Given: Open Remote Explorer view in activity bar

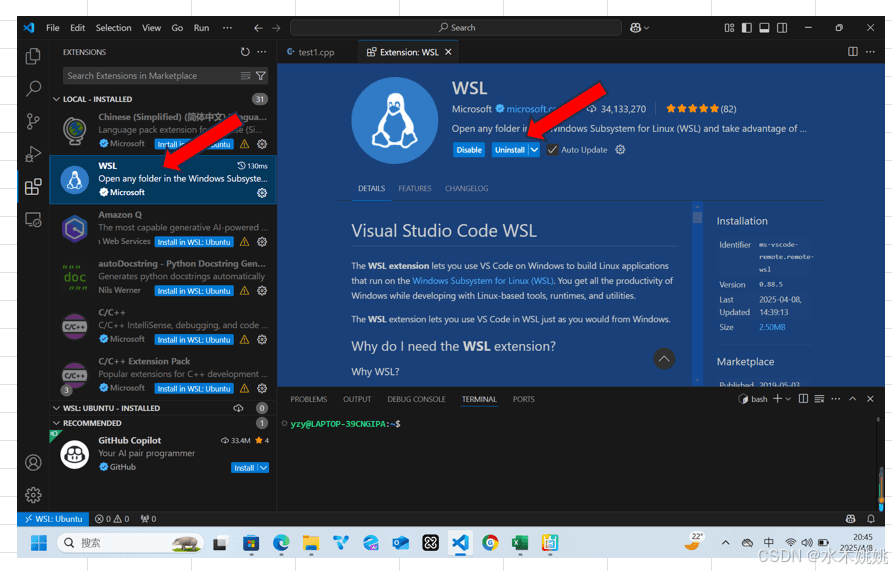Looking at the screenshot, I should click(x=33, y=220).
